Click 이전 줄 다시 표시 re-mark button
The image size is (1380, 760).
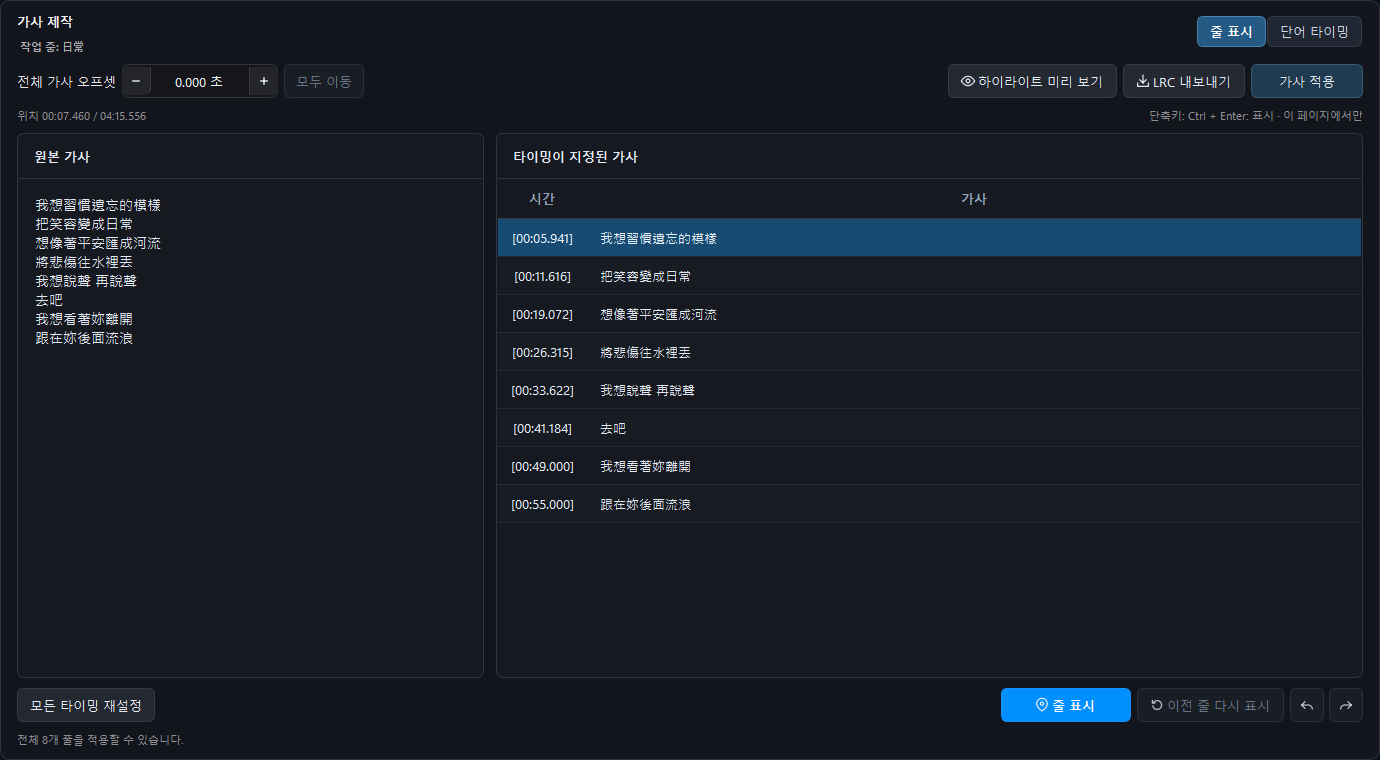coord(1210,705)
